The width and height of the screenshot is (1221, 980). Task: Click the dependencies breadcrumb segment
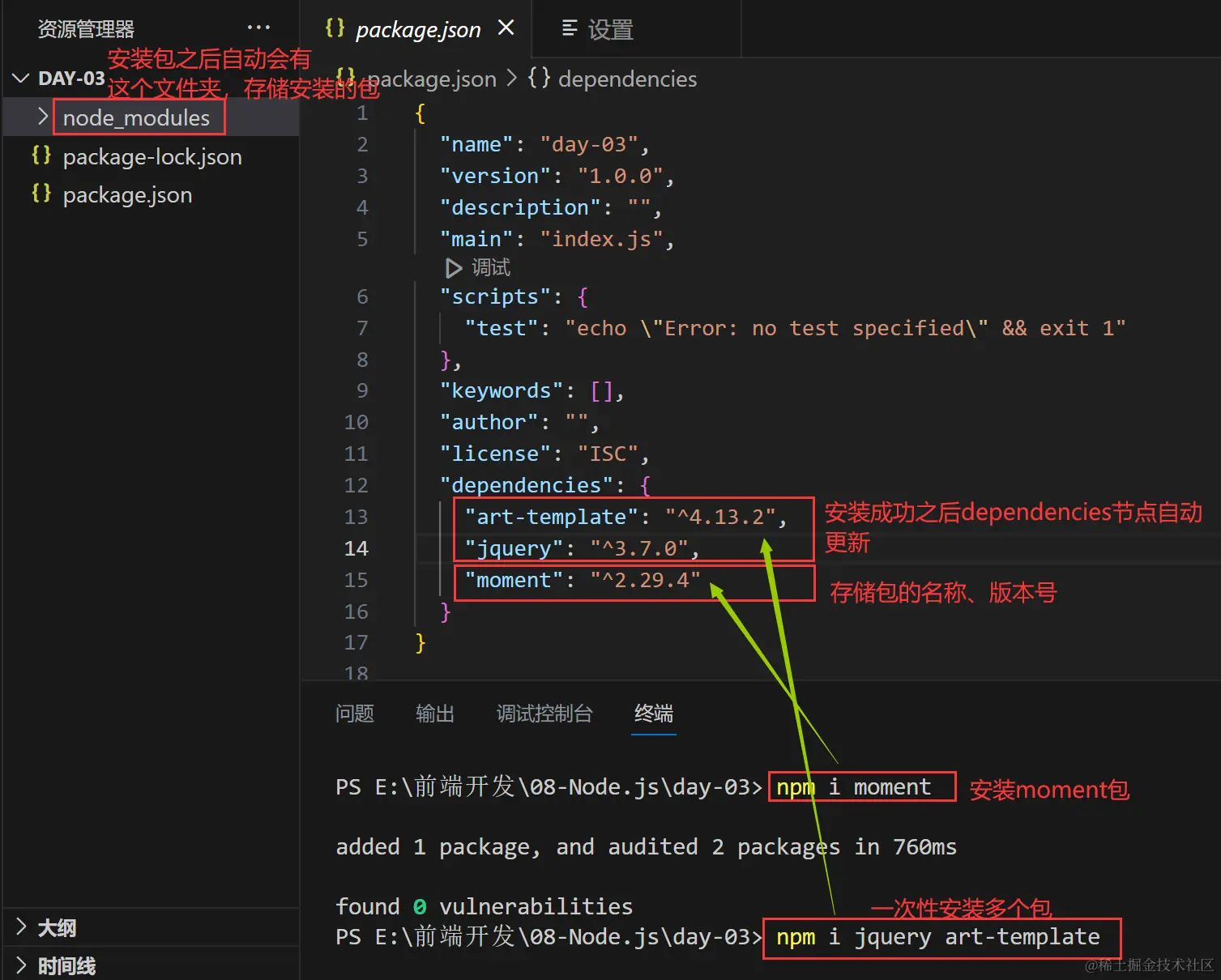coord(627,79)
